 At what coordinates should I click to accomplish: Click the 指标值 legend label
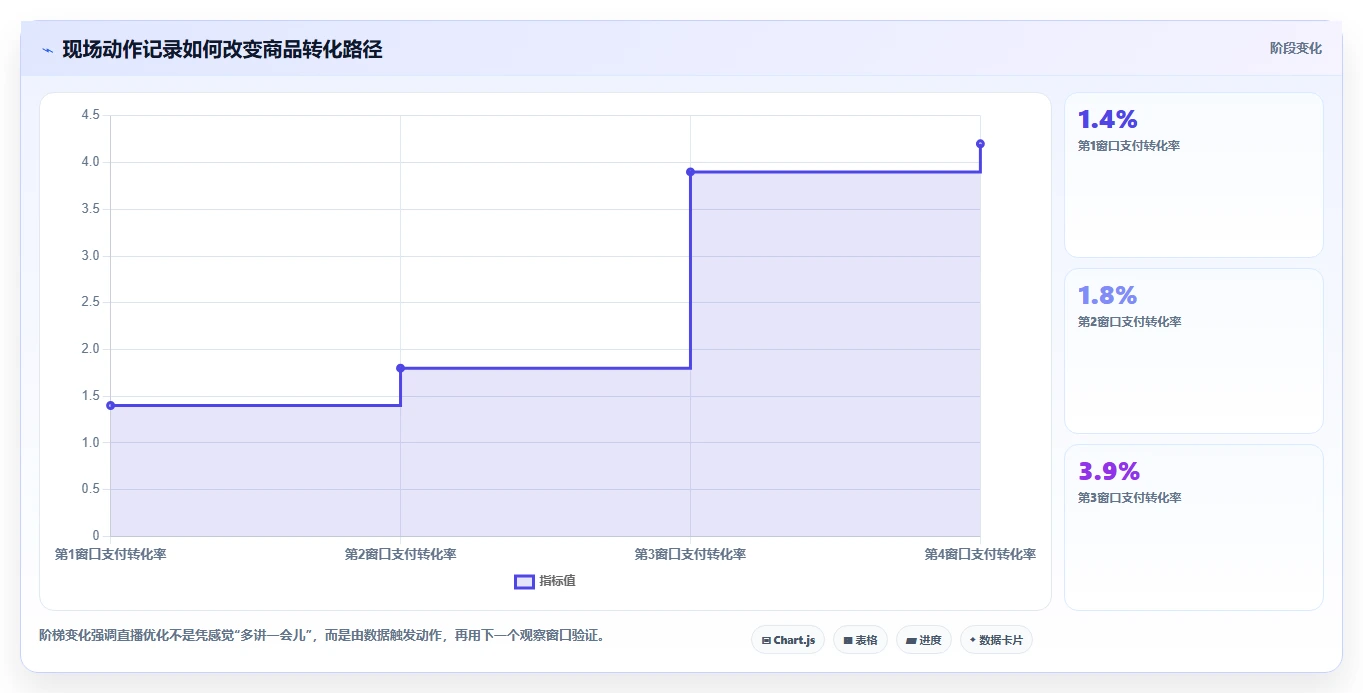557,581
